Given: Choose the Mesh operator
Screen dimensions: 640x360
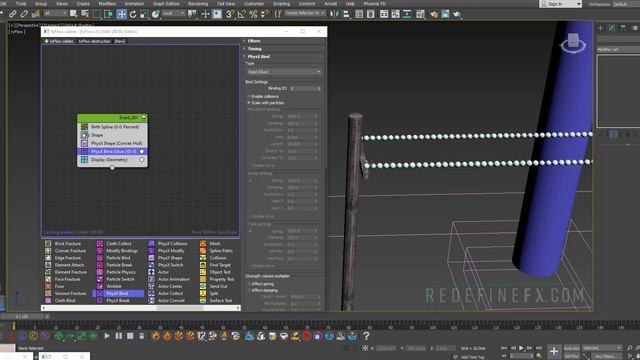Looking at the screenshot, I should click(210, 244).
